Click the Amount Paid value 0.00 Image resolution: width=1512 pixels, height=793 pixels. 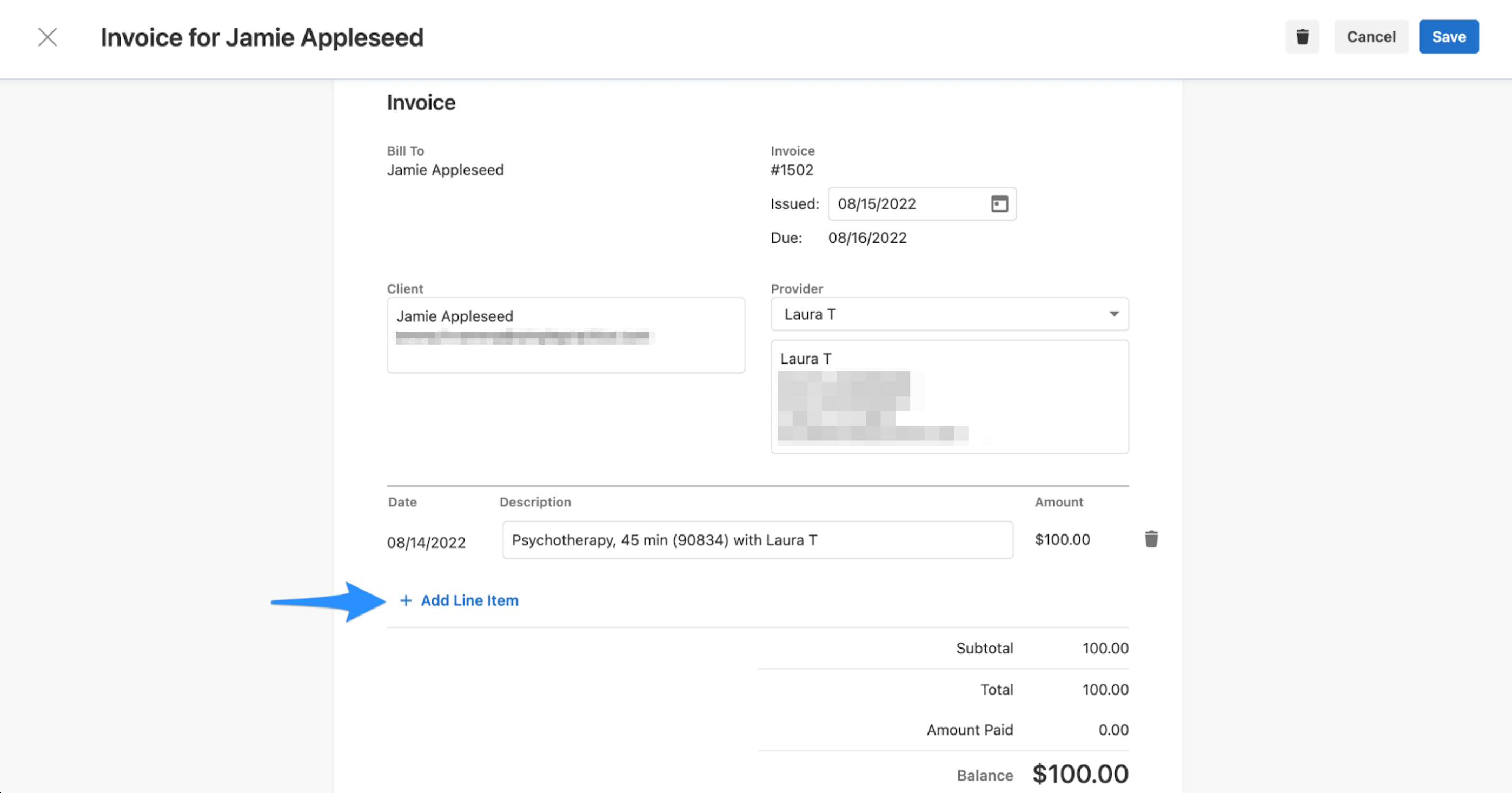pyautogui.click(x=1113, y=730)
